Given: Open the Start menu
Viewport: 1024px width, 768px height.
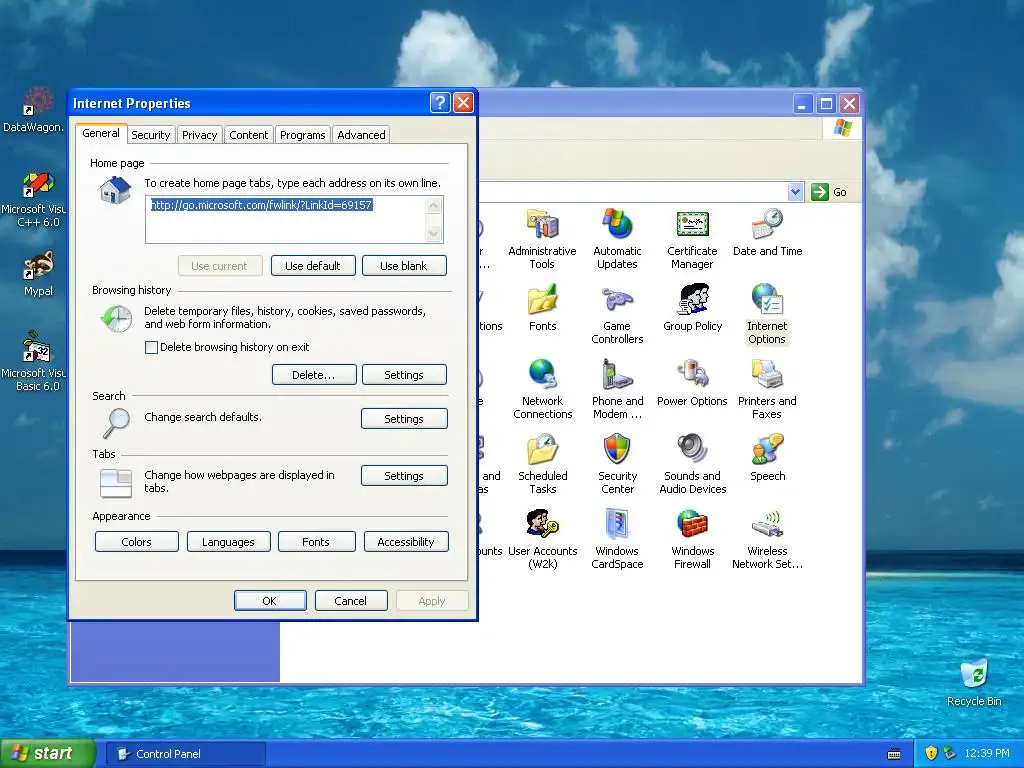Looking at the screenshot, I should (47, 753).
